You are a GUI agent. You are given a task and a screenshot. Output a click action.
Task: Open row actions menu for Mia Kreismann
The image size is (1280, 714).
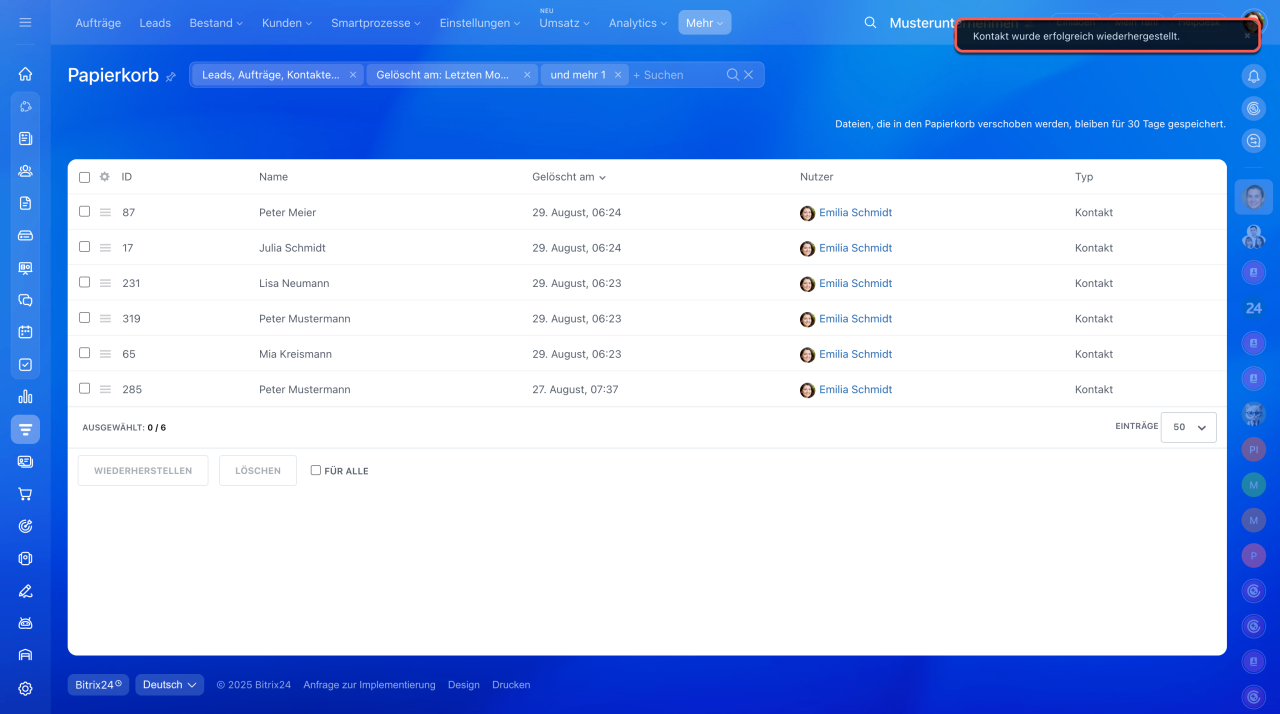coord(105,354)
